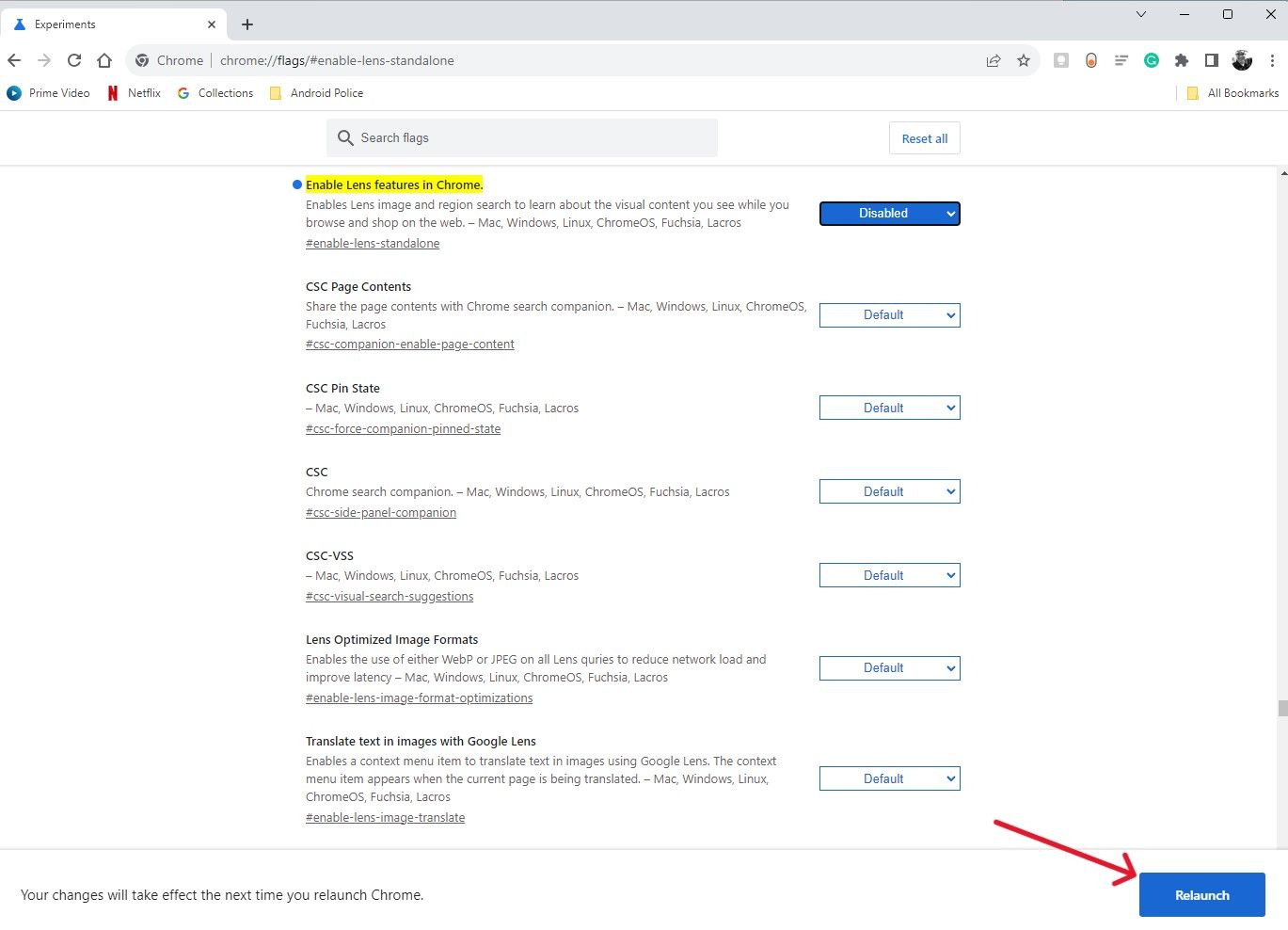Open Chrome's three-dot menu
Screen dimensions: 1288x930
[x=1272, y=59]
